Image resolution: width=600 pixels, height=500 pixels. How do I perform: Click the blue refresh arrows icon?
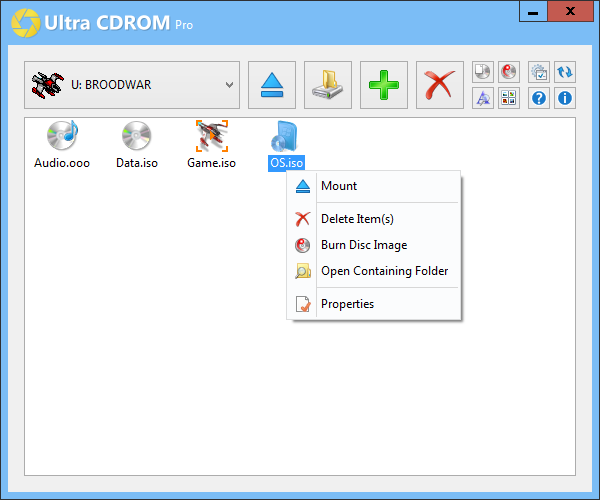565,72
